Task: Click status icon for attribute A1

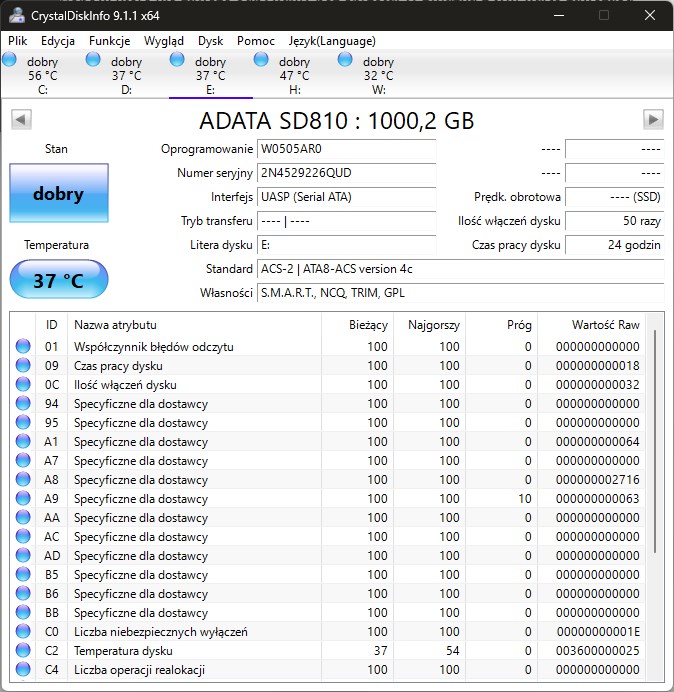Action: pyautogui.click(x=23, y=441)
